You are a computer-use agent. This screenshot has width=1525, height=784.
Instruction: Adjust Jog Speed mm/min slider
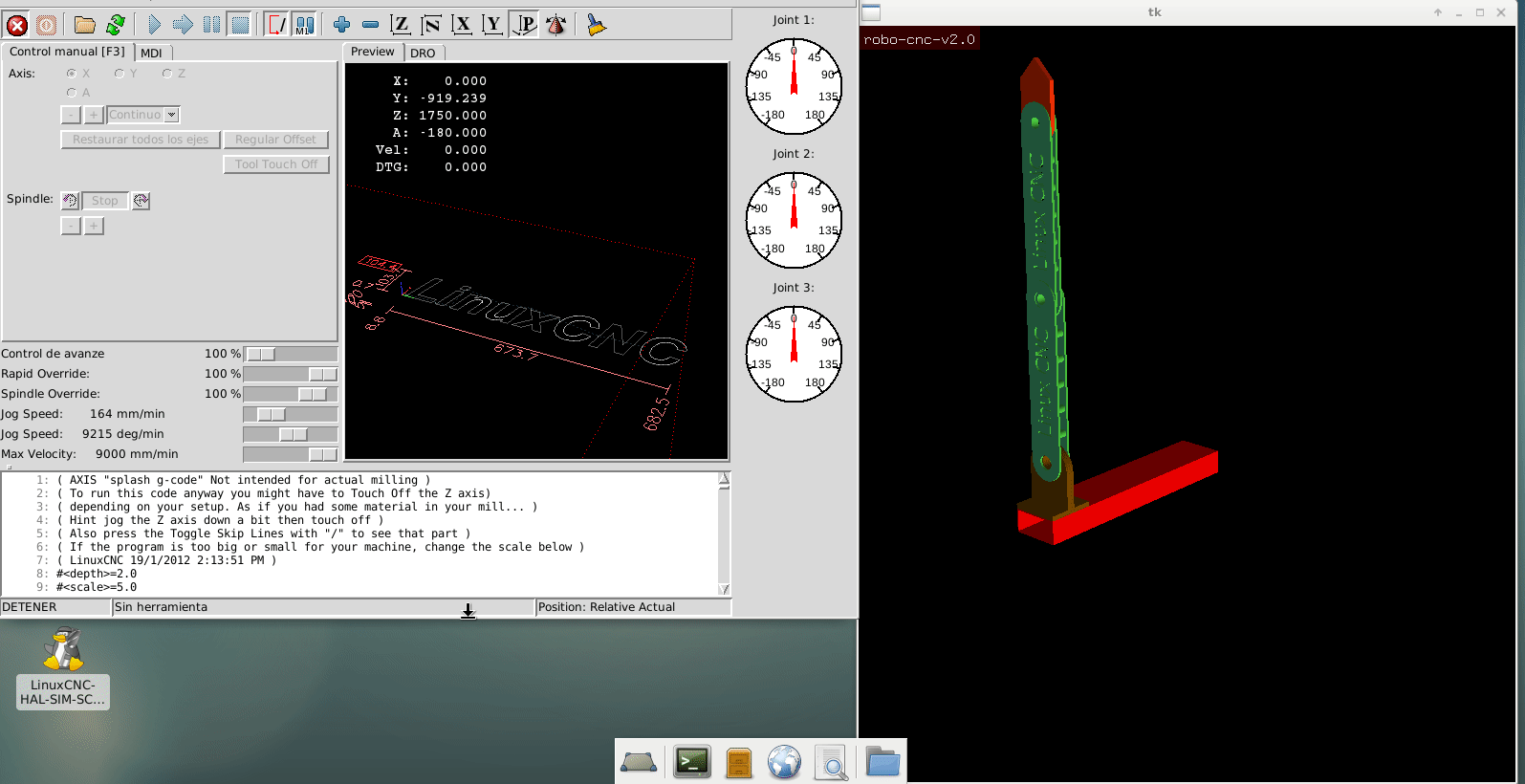click(x=291, y=414)
